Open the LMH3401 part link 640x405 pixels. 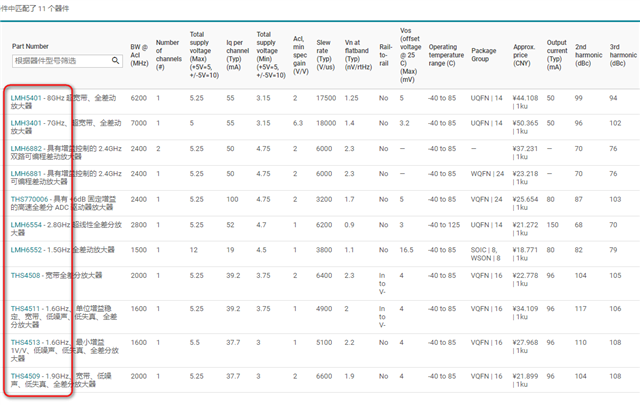pyautogui.click(x=26, y=123)
